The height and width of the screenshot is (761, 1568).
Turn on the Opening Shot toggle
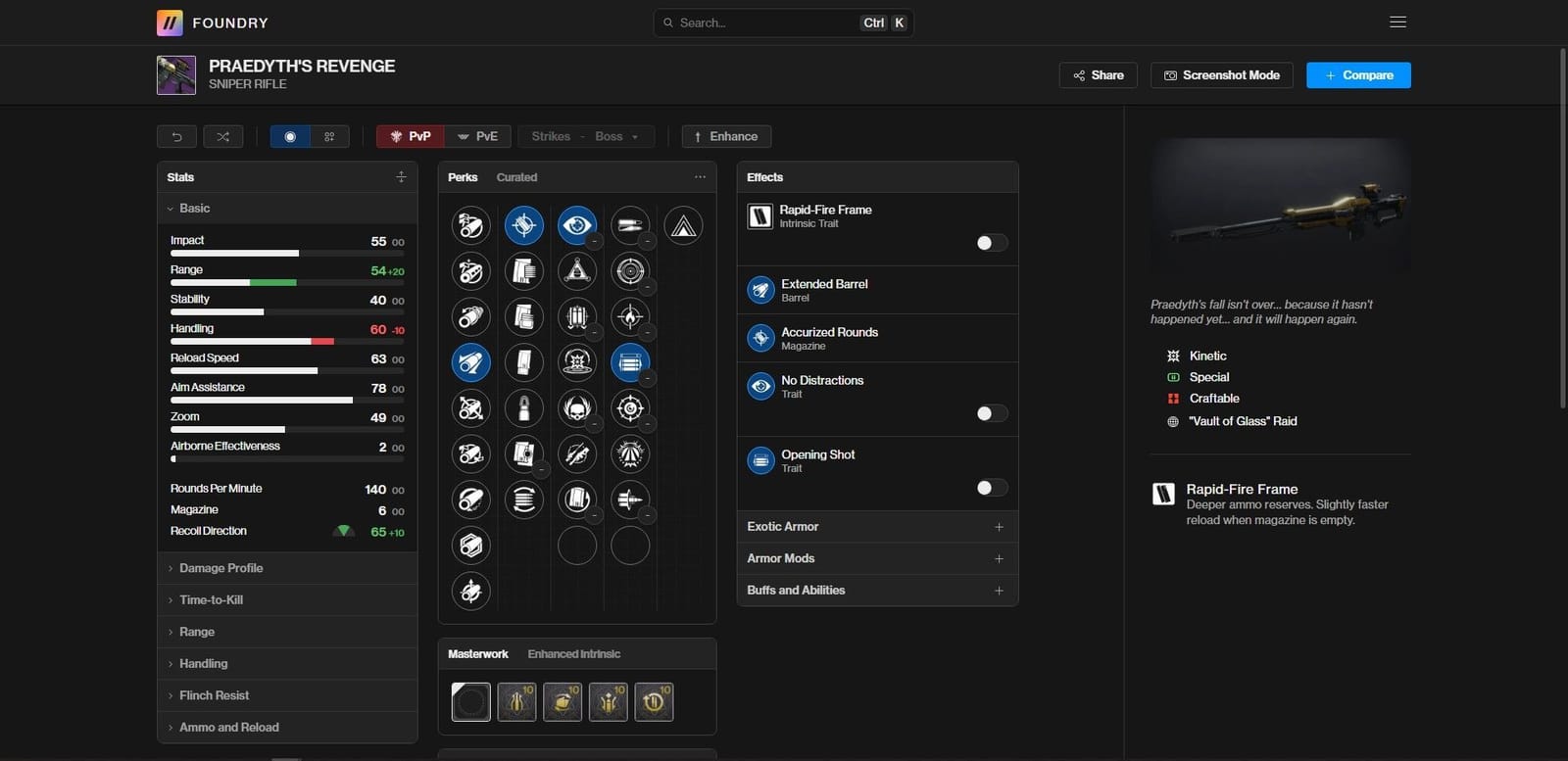(991, 488)
